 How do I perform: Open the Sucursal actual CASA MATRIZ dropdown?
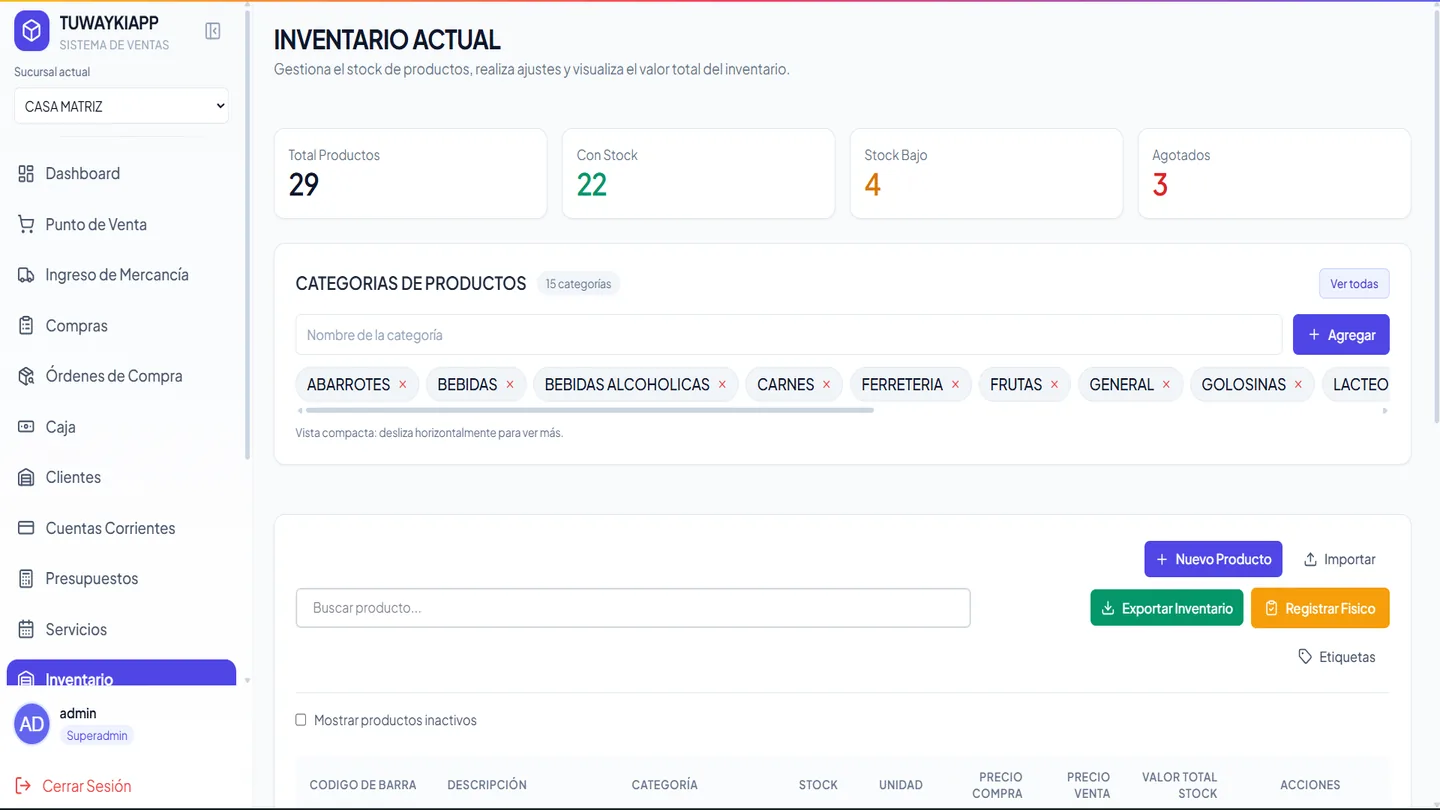(x=121, y=106)
